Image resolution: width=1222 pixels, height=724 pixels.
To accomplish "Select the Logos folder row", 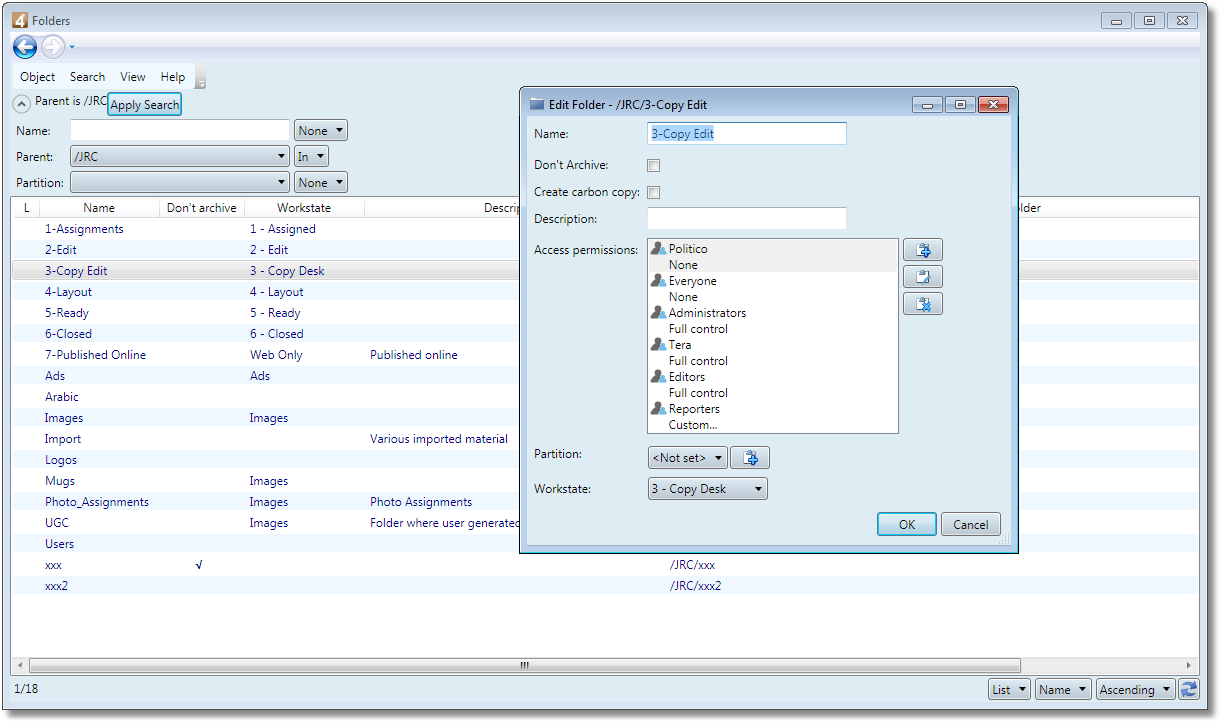I will coord(605,460).
